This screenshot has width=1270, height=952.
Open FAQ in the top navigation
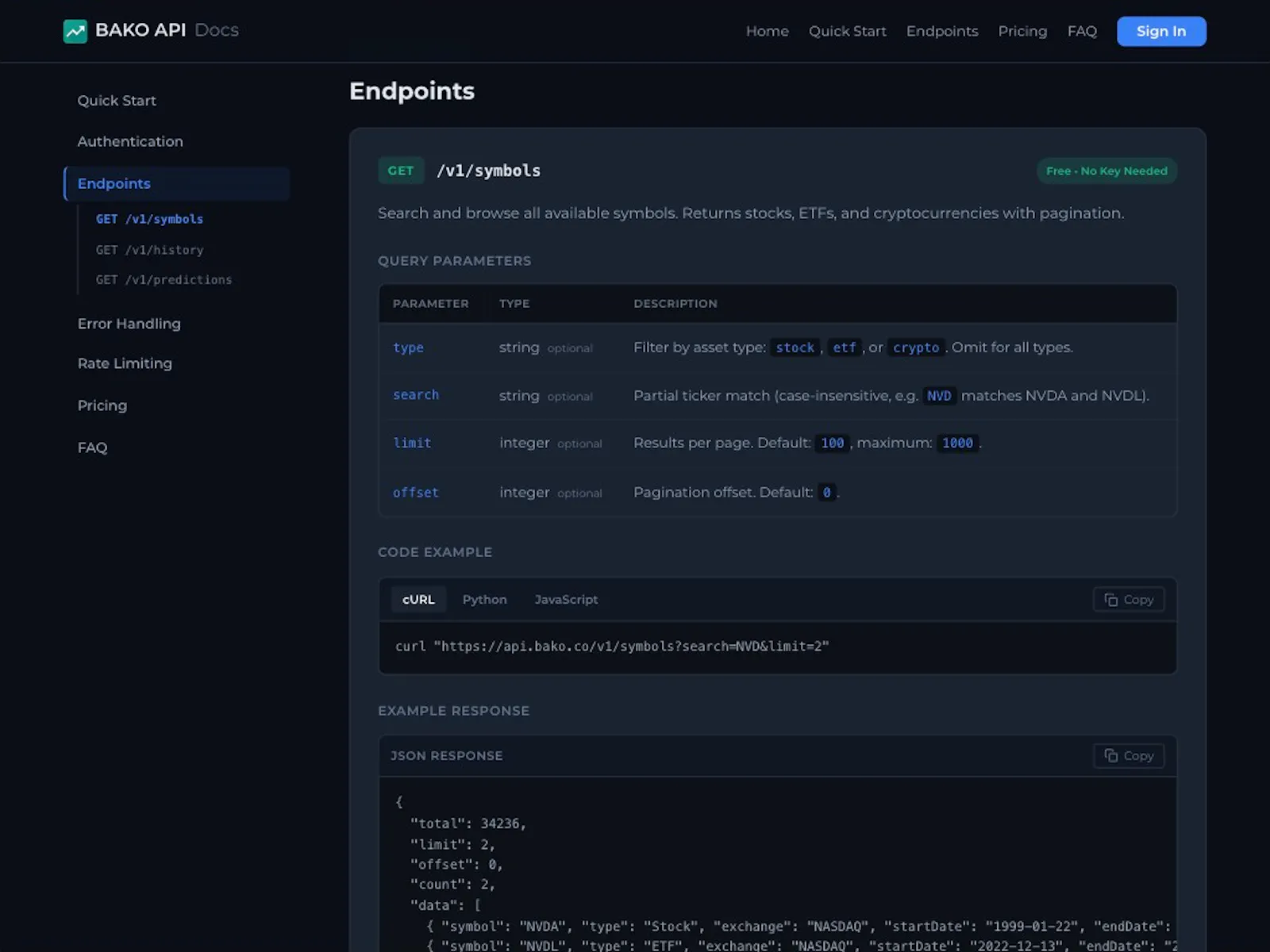[1082, 31]
